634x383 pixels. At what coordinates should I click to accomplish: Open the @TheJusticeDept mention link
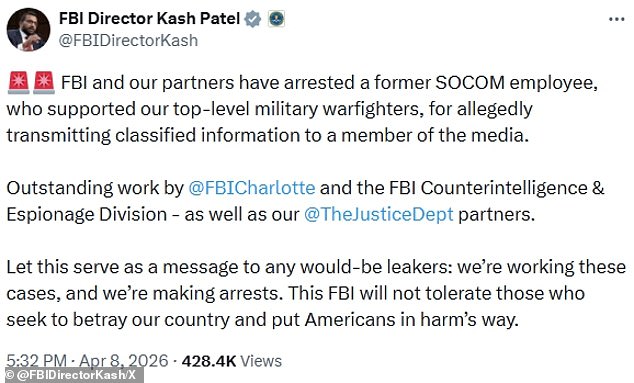(378, 214)
